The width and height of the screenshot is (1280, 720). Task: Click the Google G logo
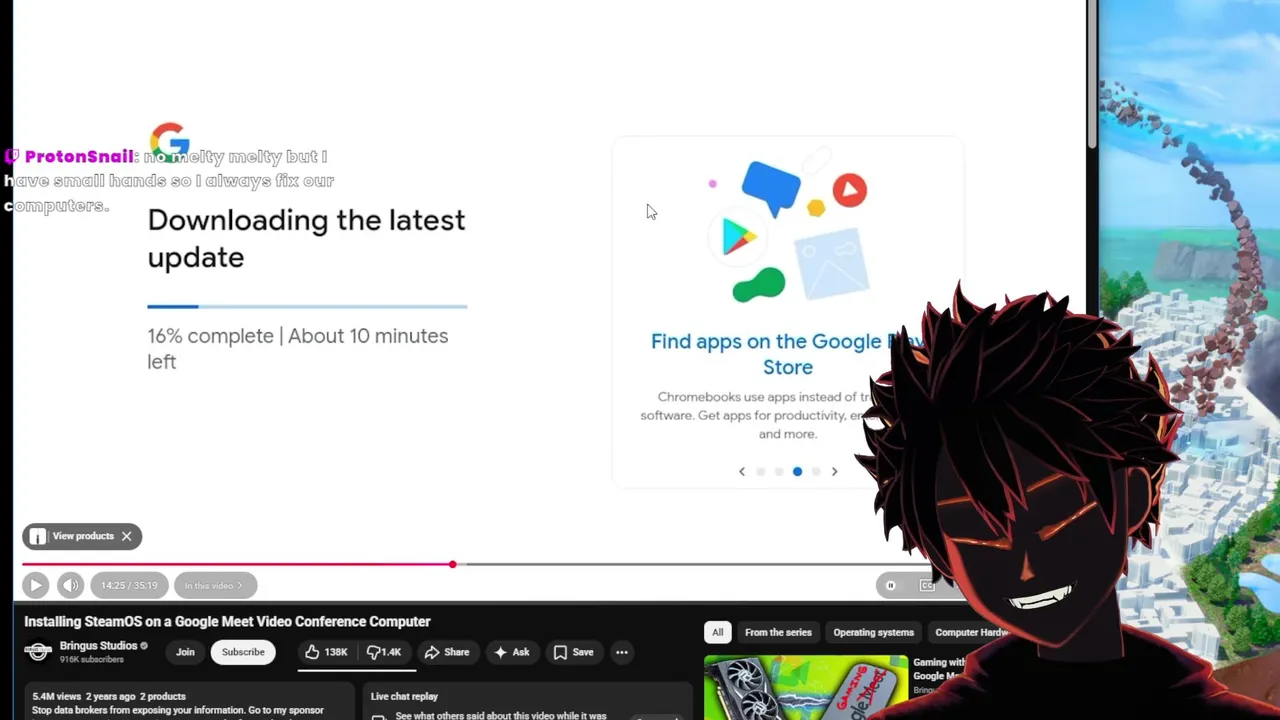(170, 141)
